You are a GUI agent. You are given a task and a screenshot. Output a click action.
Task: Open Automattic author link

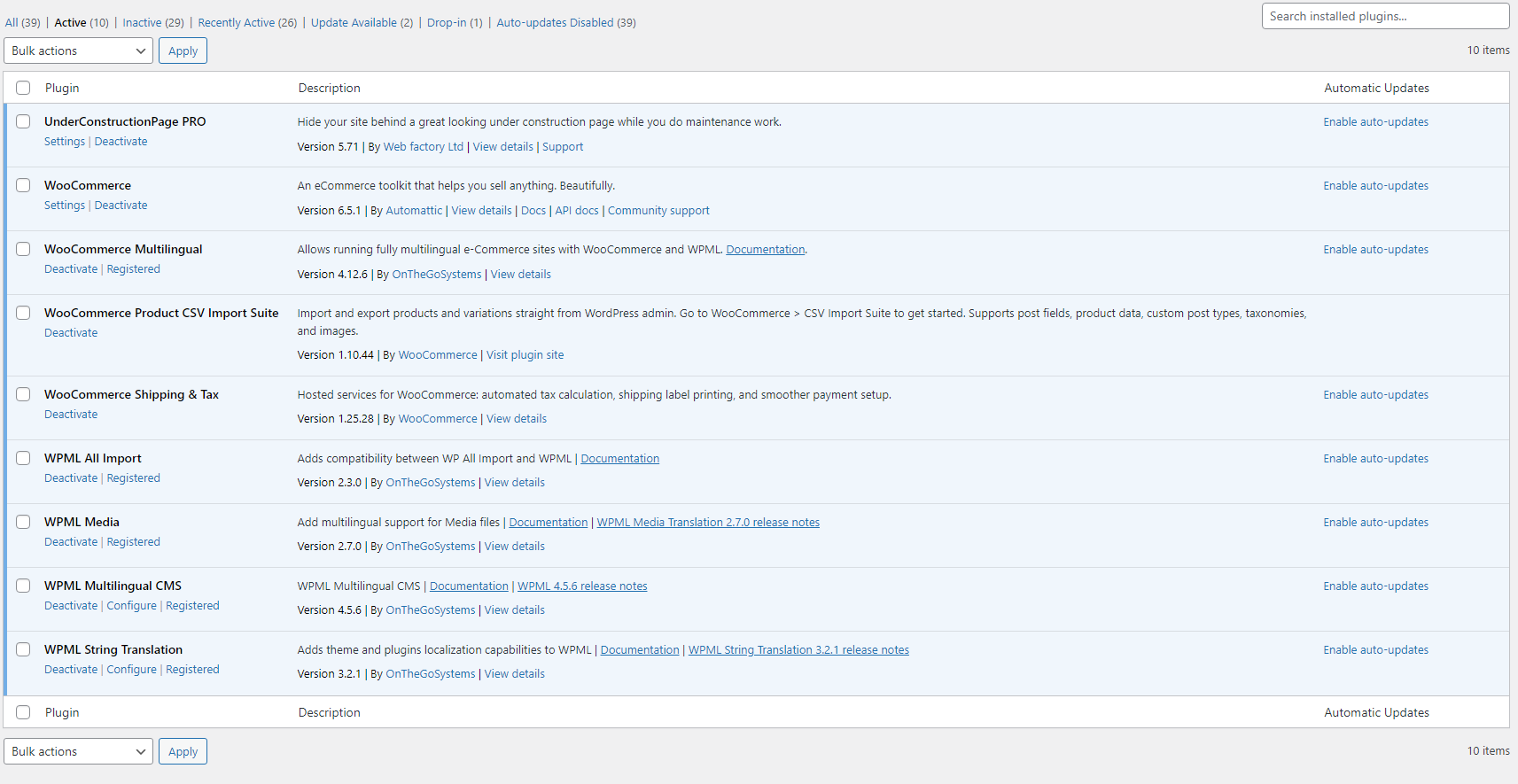(x=414, y=211)
